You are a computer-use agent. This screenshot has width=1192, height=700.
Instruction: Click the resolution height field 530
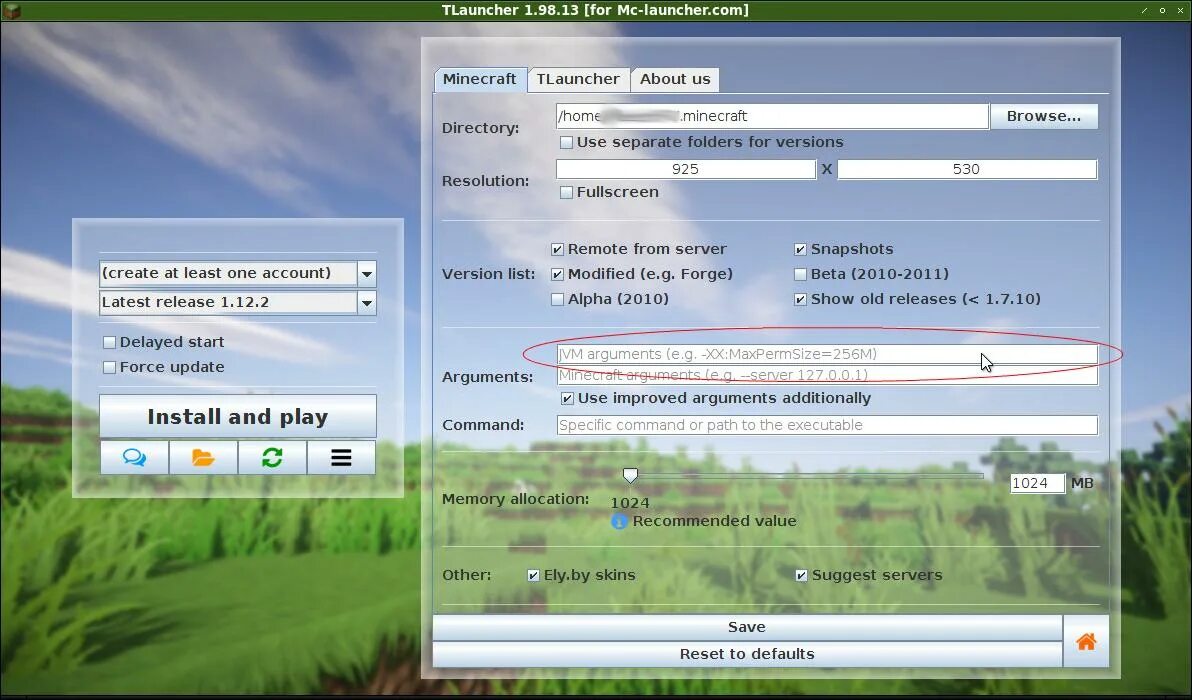tap(967, 169)
